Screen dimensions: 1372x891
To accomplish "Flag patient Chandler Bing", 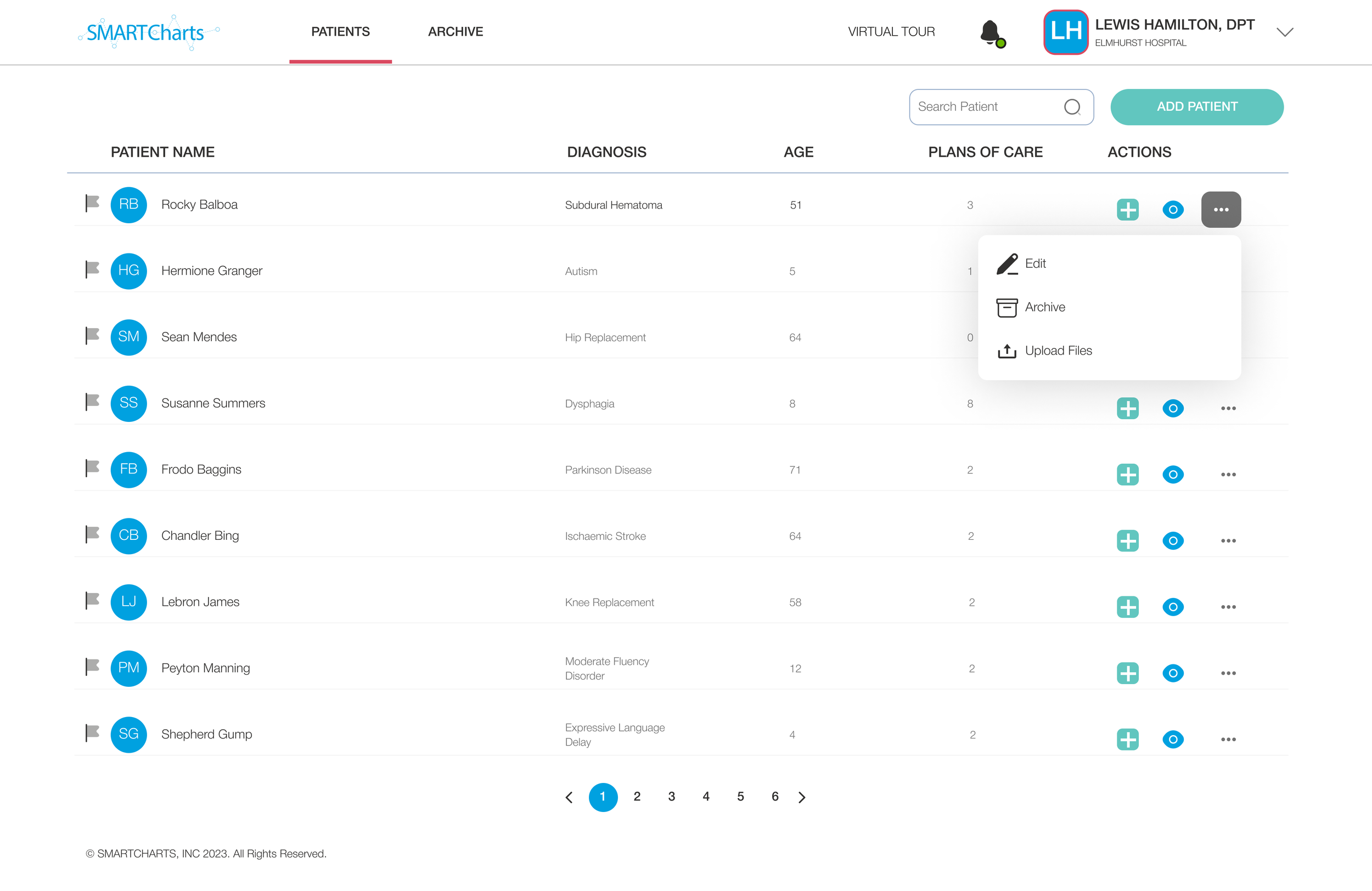I will 92,534.
